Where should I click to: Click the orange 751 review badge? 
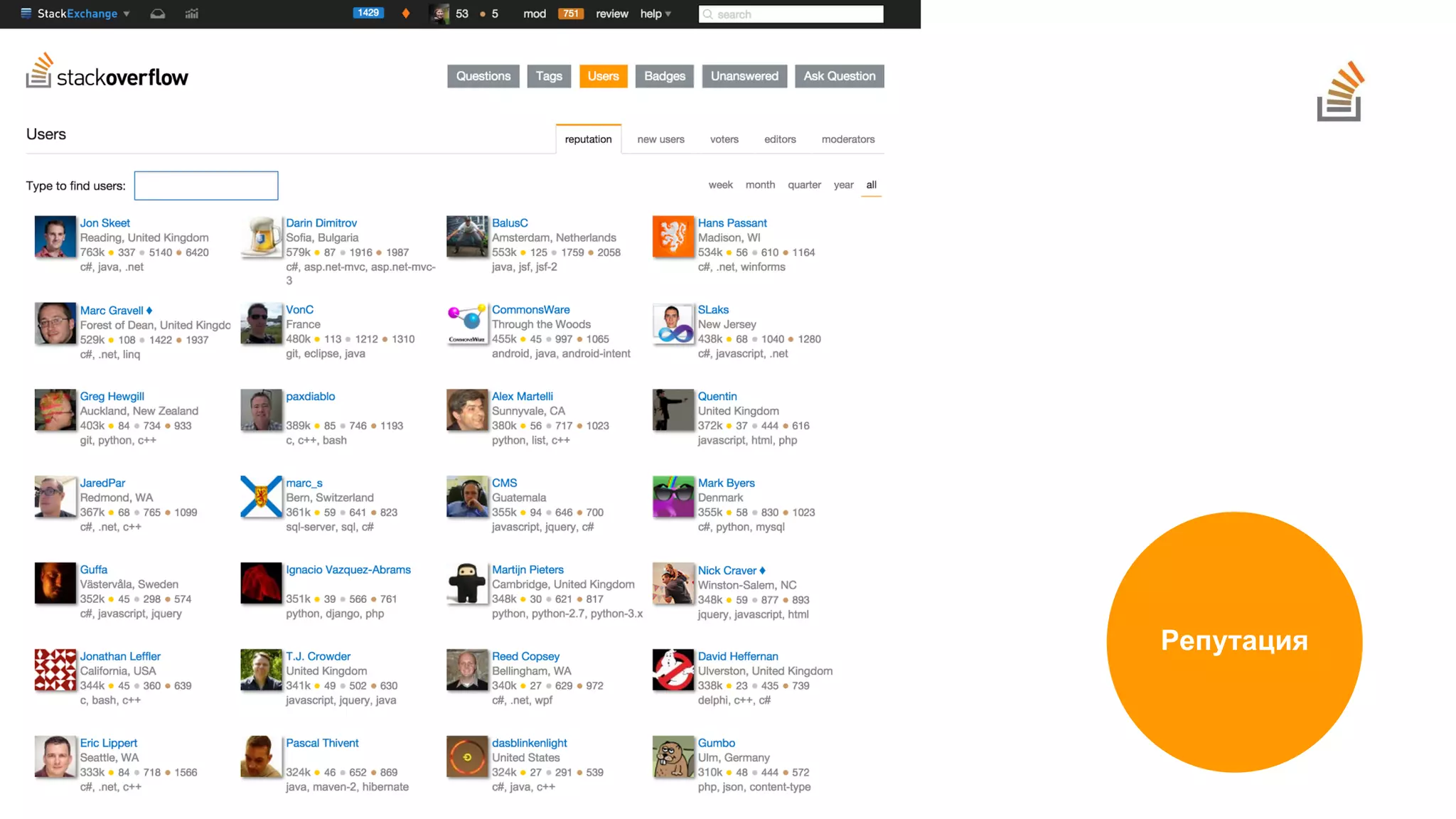pyautogui.click(x=570, y=14)
